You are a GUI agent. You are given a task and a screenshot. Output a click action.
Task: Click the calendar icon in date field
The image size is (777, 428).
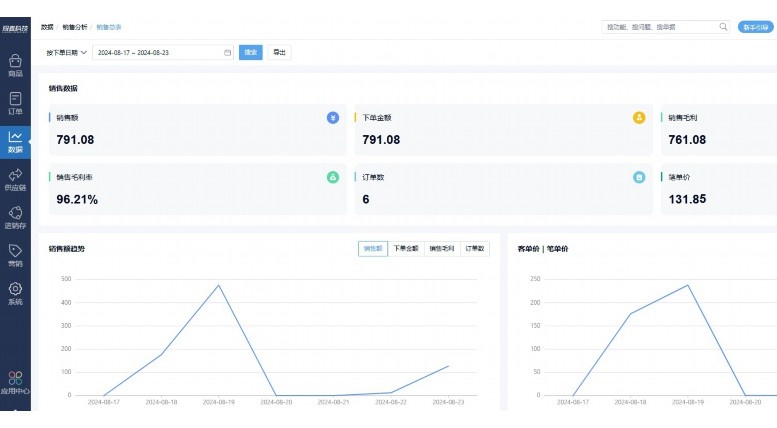pyautogui.click(x=227, y=53)
